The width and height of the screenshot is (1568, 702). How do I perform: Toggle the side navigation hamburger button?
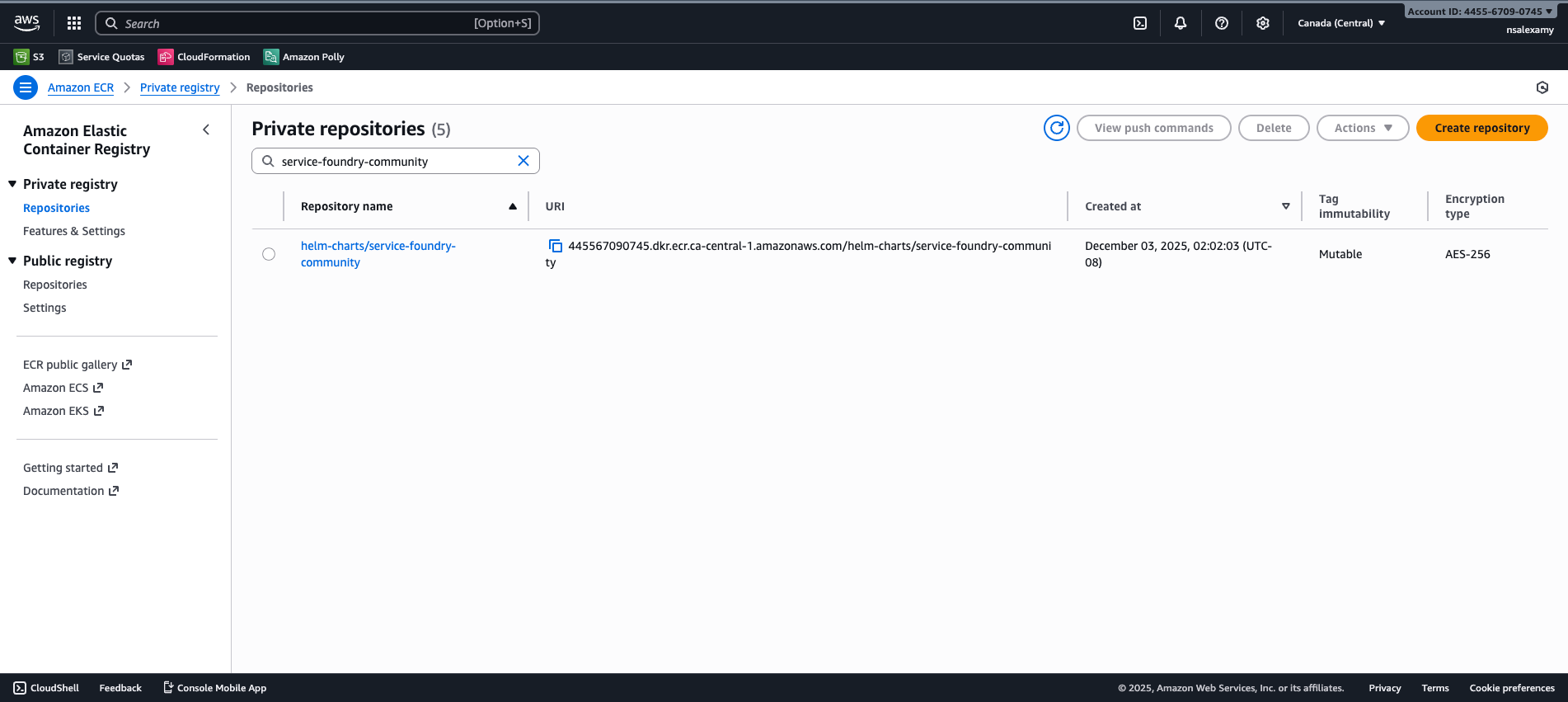pyautogui.click(x=26, y=87)
